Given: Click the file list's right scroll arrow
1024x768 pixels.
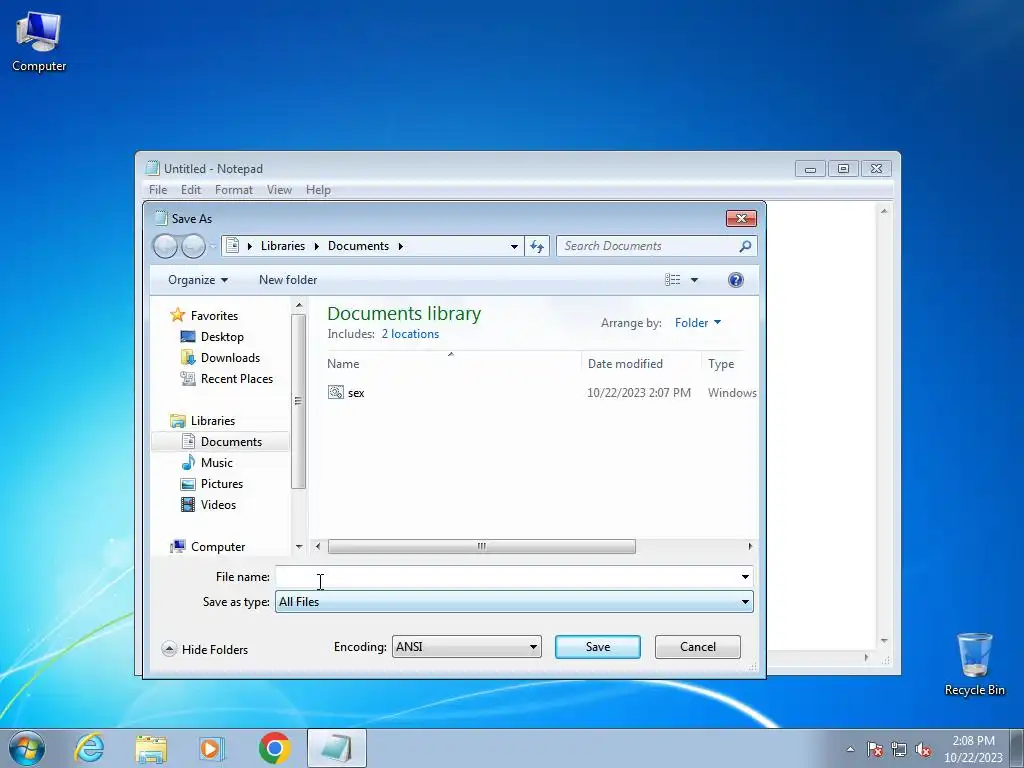Looking at the screenshot, I should pyautogui.click(x=750, y=547).
